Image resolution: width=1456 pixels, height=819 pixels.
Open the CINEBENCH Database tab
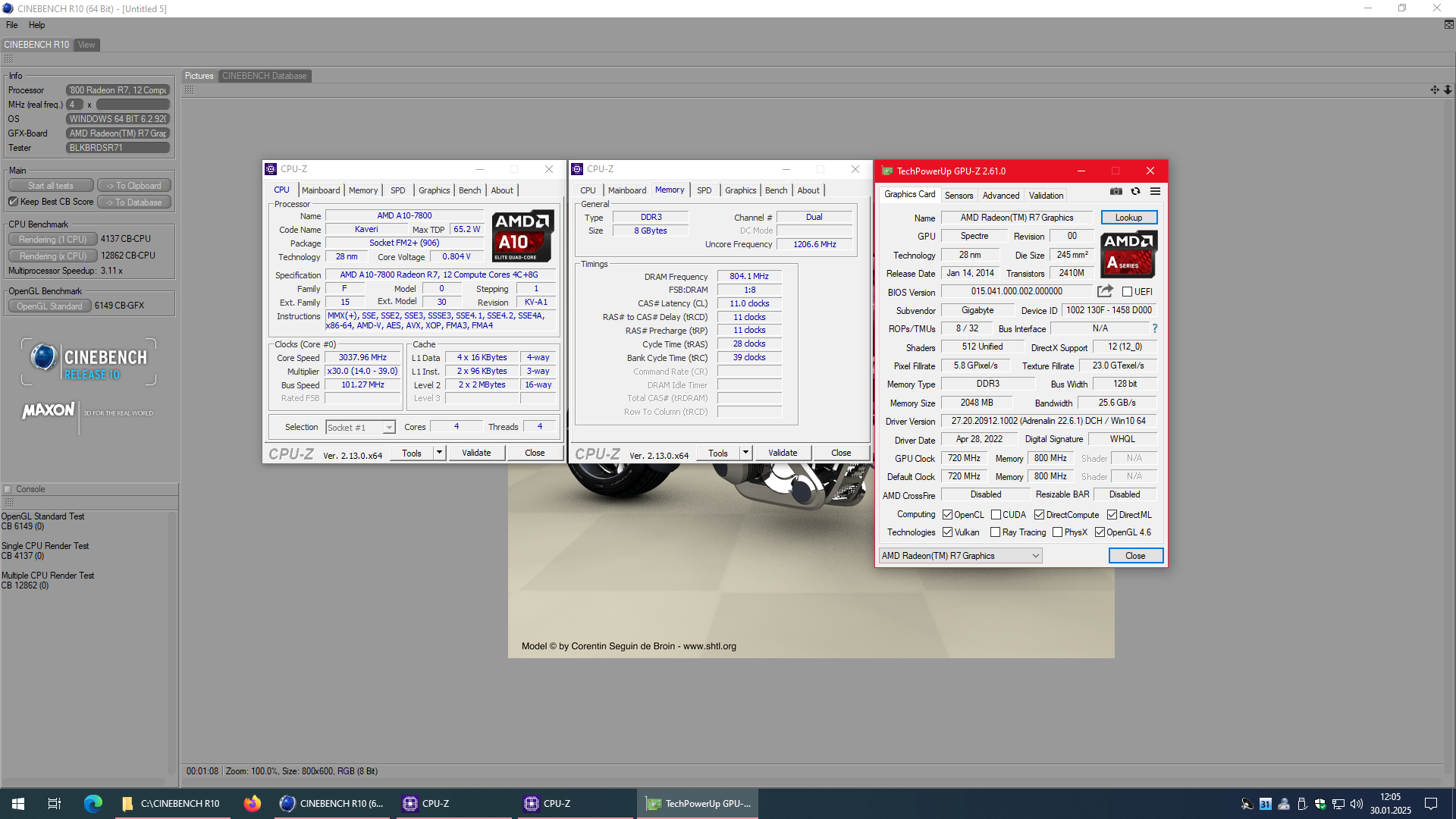(264, 76)
